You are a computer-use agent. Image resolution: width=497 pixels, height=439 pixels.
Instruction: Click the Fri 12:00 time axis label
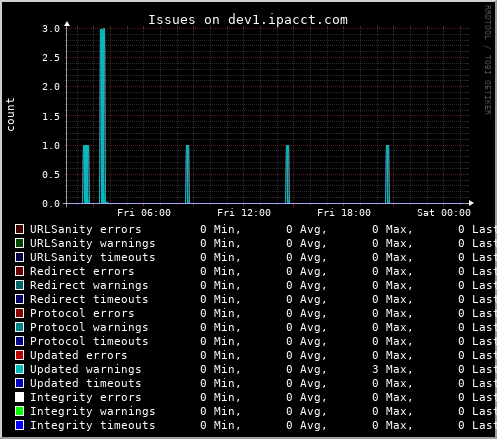[x=244, y=213]
